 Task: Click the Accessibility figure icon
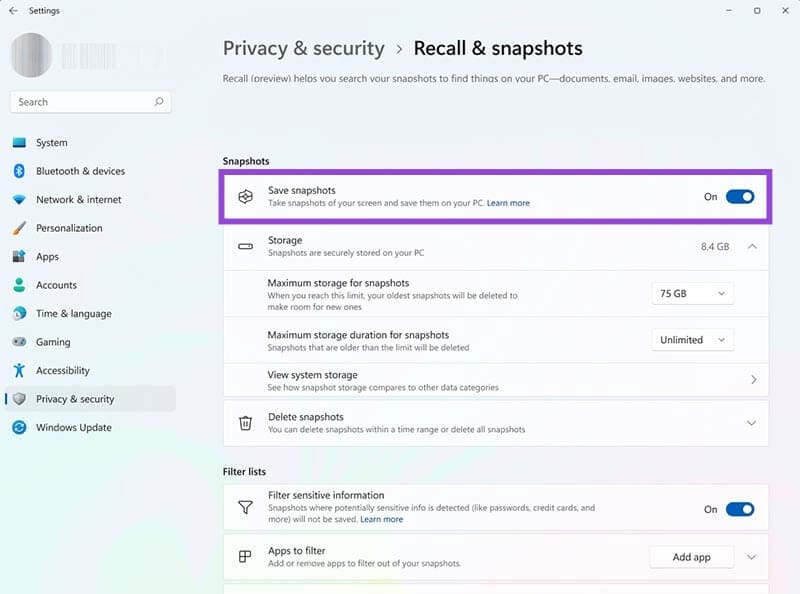[19, 370]
